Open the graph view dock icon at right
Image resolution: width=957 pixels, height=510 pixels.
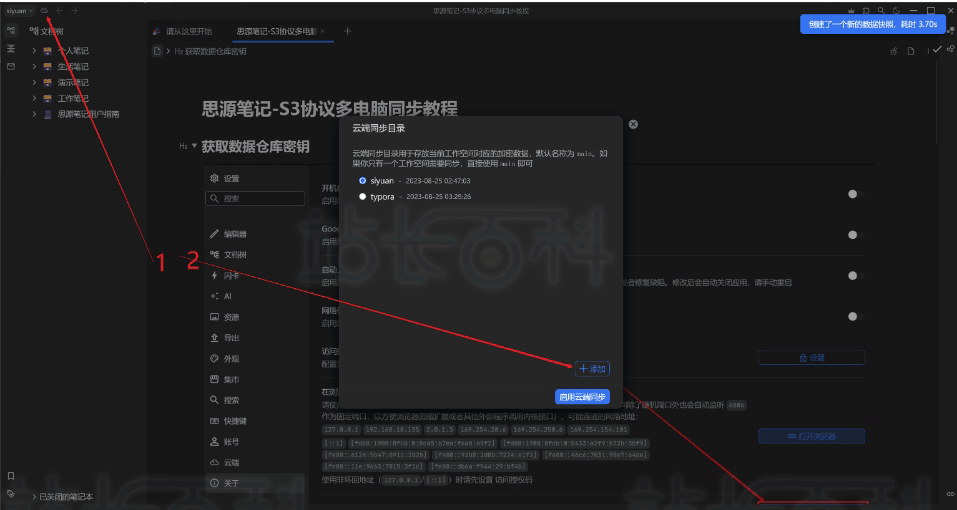click(x=950, y=48)
